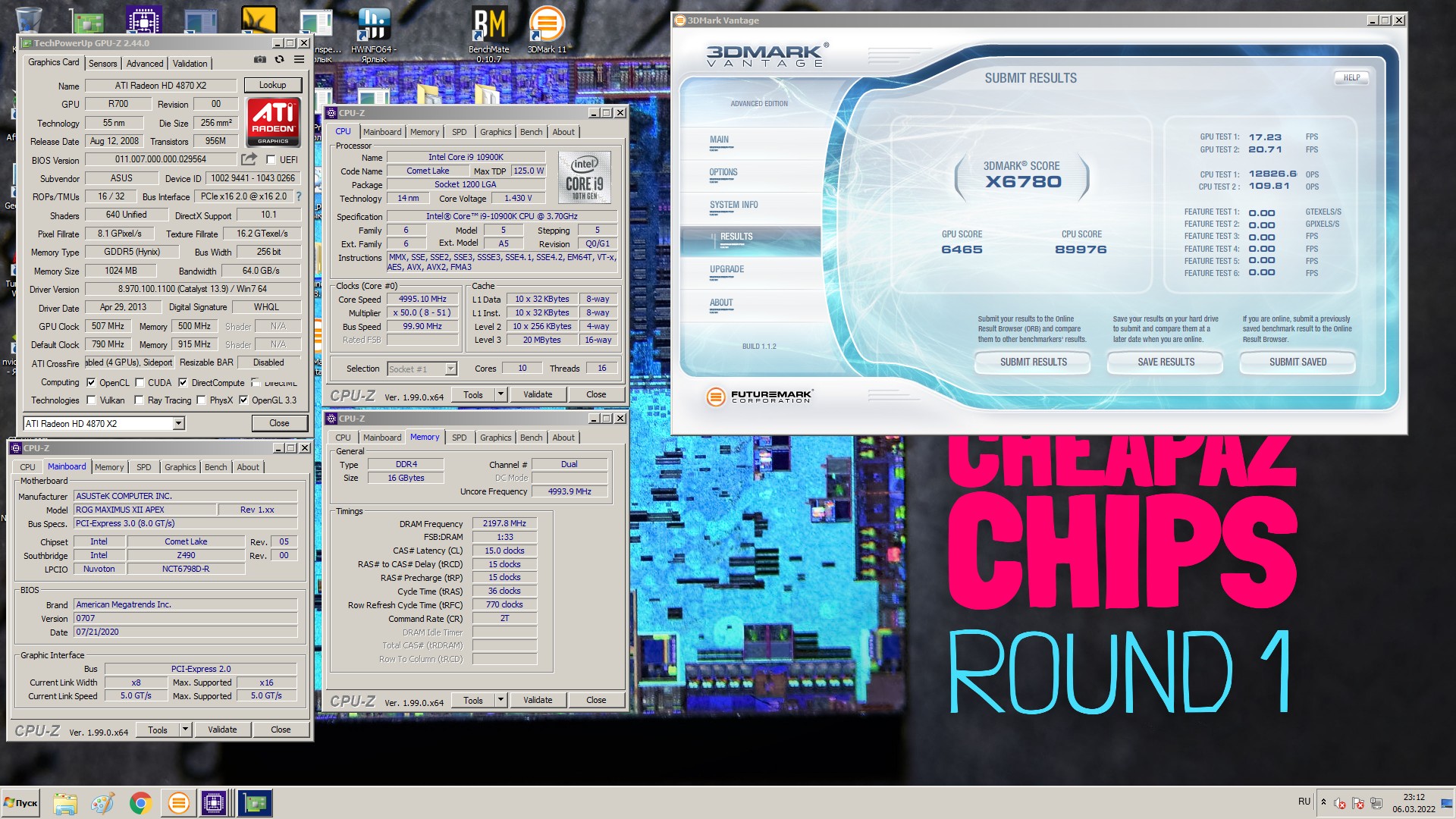This screenshot has width=1456, height=819.
Task: Click the Close button in GPU-Z
Action: tap(279, 423)
